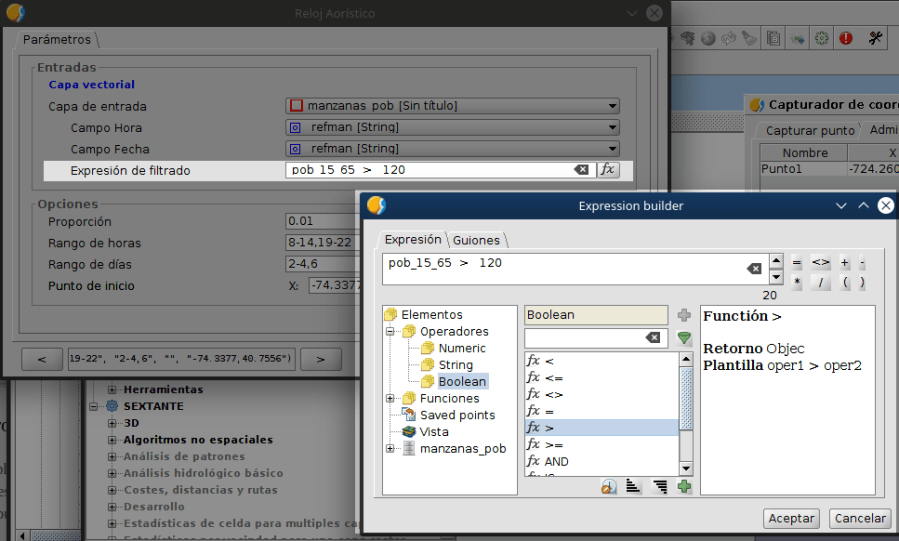The width and height of the screenshot is (899, 541).
Task: Click the Cancelar button
Action: pos(860,518)
